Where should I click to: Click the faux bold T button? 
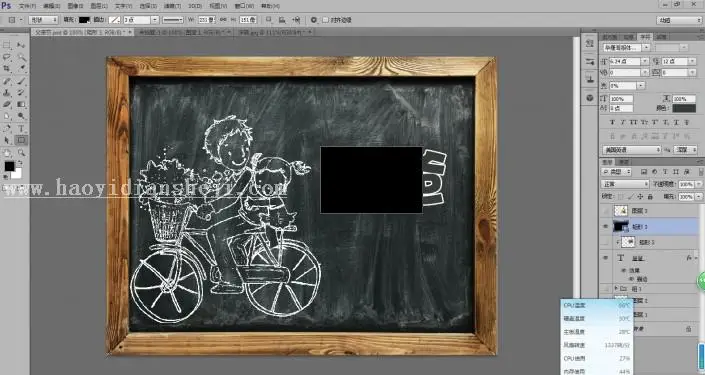612,122
